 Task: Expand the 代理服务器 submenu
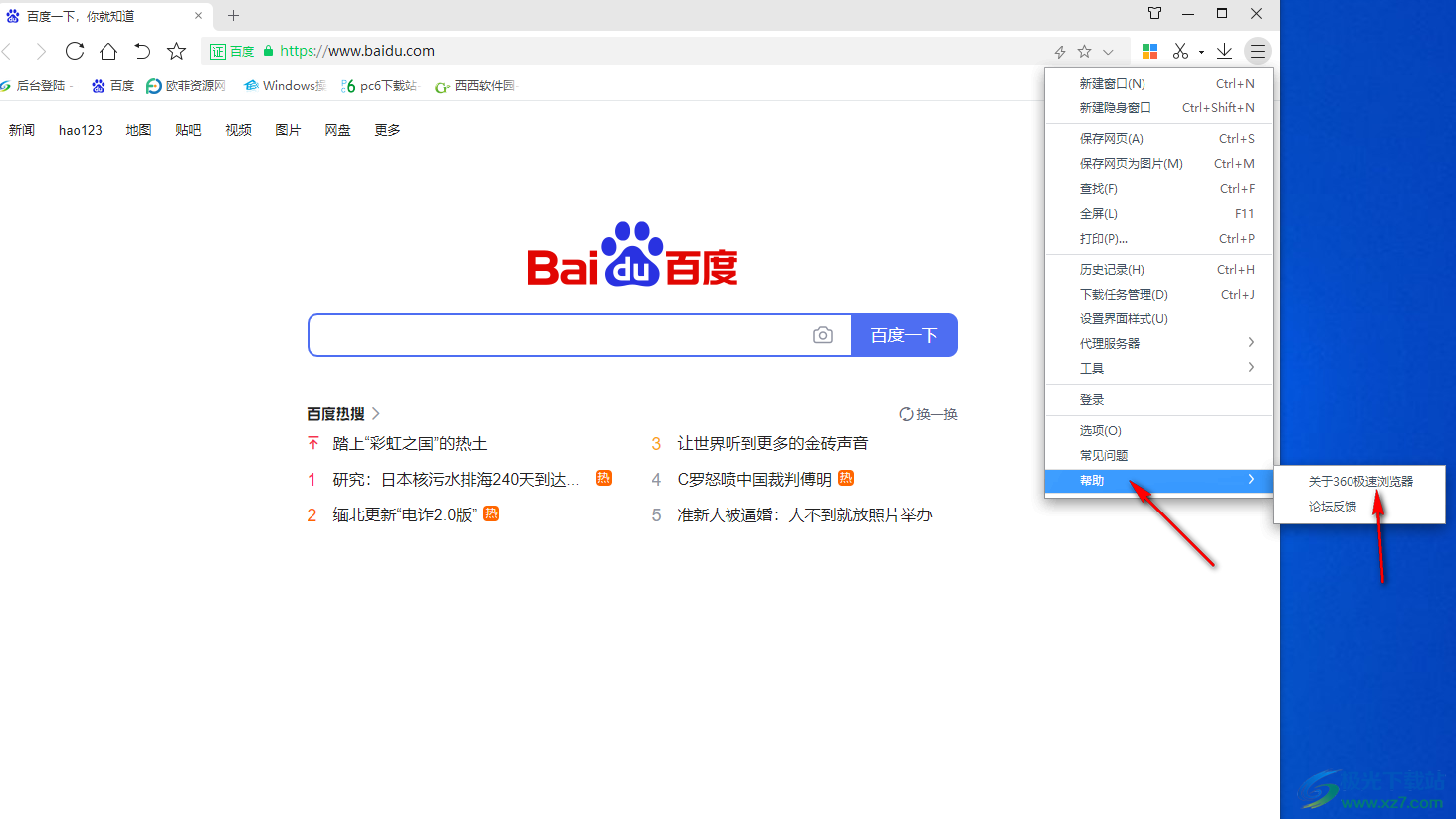click(1158, 344)
